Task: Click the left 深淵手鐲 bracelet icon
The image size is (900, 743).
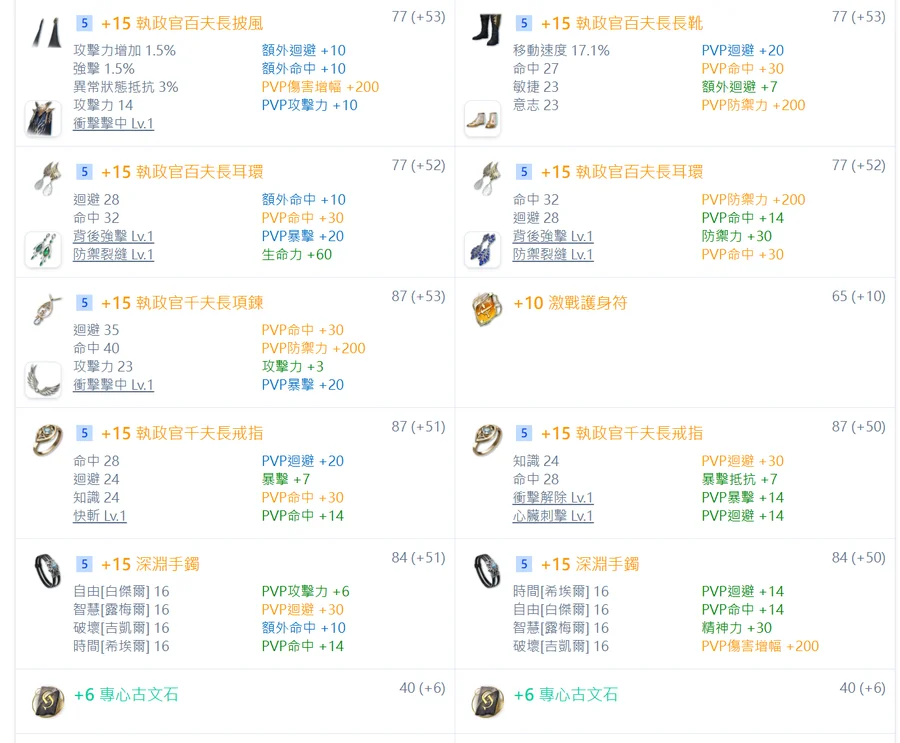Action: click(43, 572)
